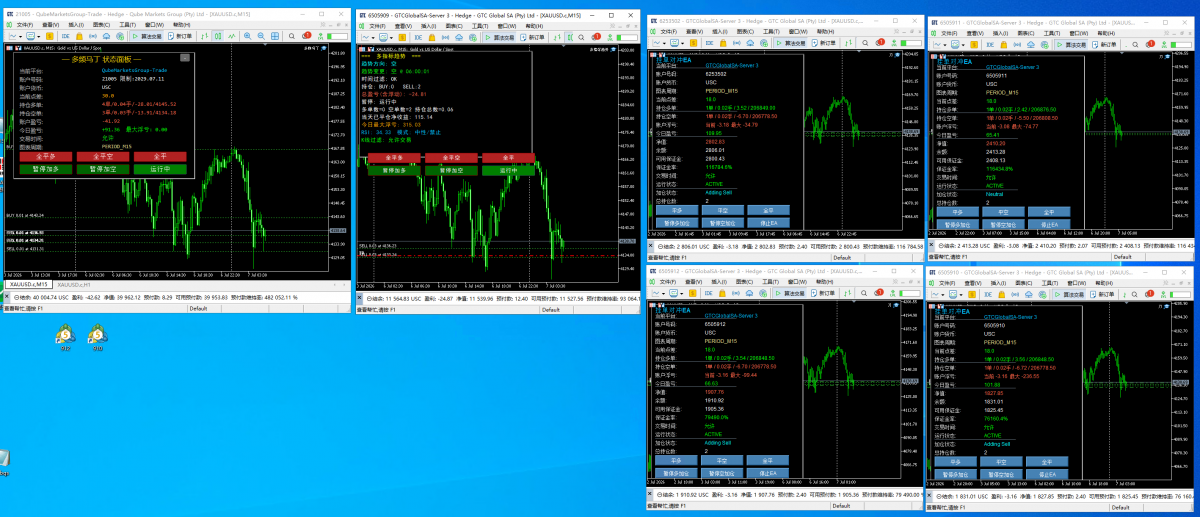
Task: Click 暂停空加仓 in 6505911 panel
Action: [1002, 225]
